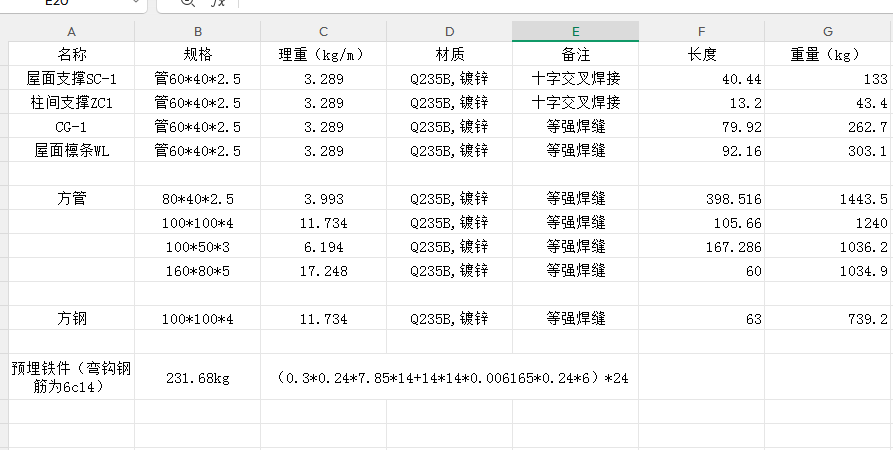This screenshot has height=450, width=893.
Task: Click the 167.286 length cell
Action: tap(701, 246)
